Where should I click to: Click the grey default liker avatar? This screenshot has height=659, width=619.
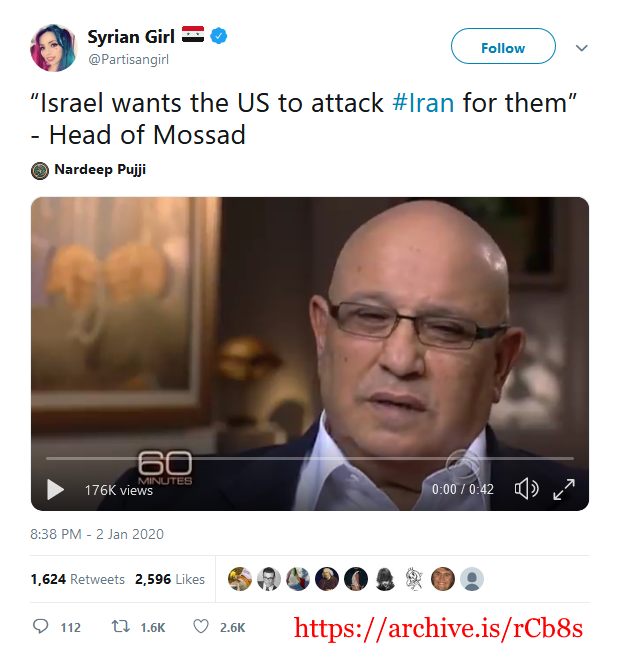(x=472, y=579)
